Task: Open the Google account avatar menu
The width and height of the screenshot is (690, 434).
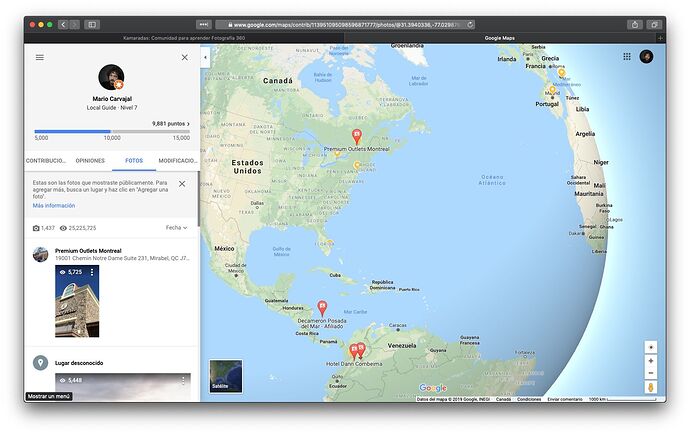Action: coord(646,56)
